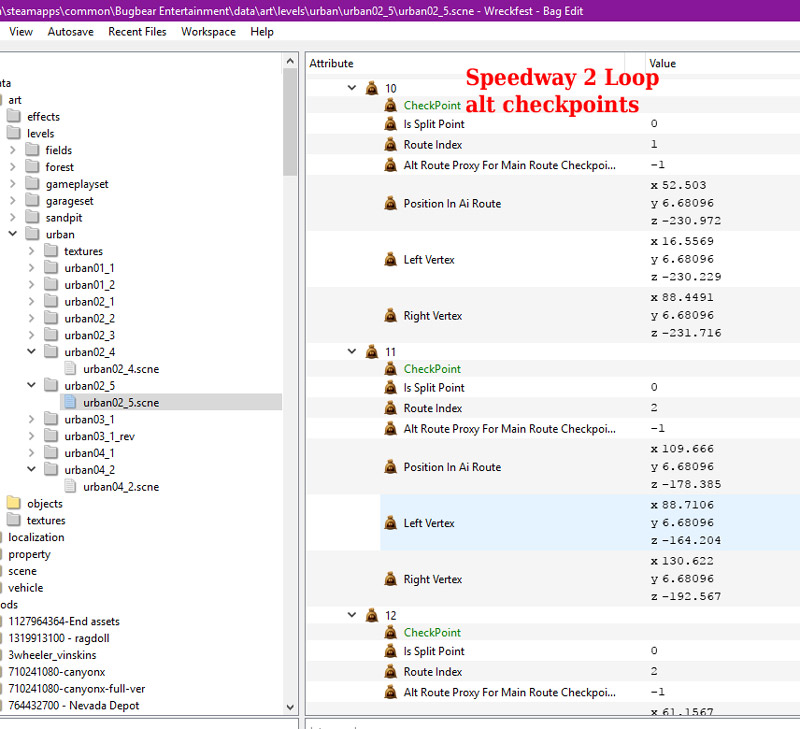Select the vehicle entry
Image resolution: width=800 pixels, height=729 pixels.
pos(26,588)
